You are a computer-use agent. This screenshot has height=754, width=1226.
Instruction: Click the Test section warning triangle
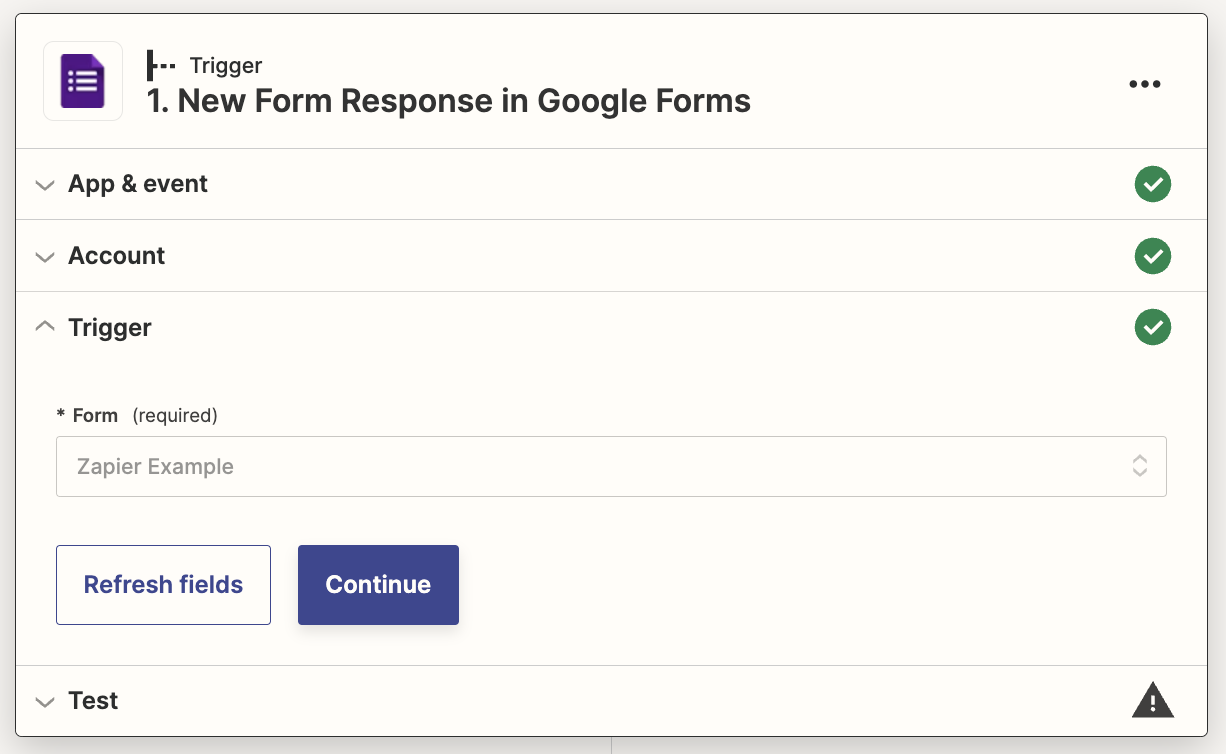click(1152, 700)
